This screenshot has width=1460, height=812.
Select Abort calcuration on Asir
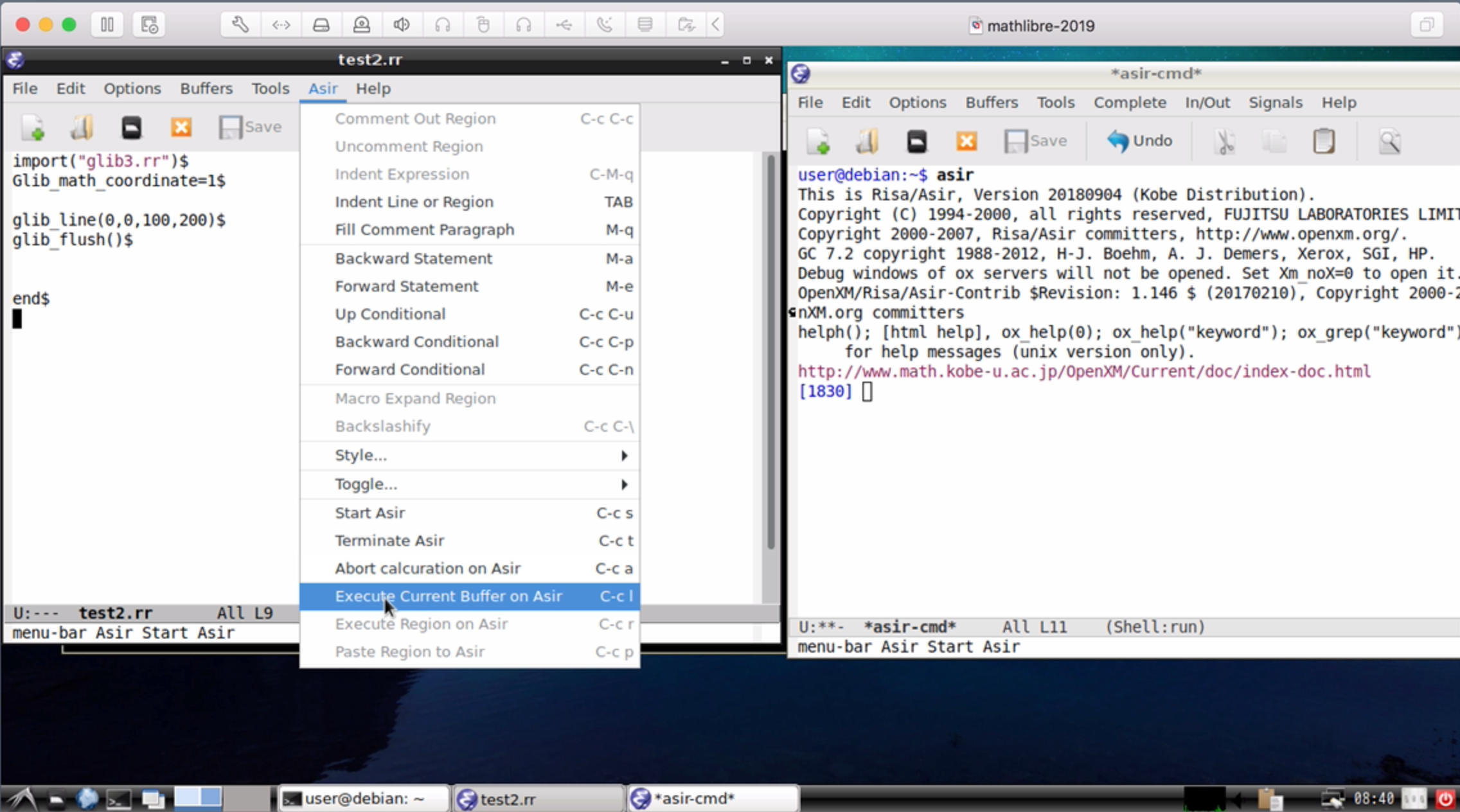click(470, 569)
